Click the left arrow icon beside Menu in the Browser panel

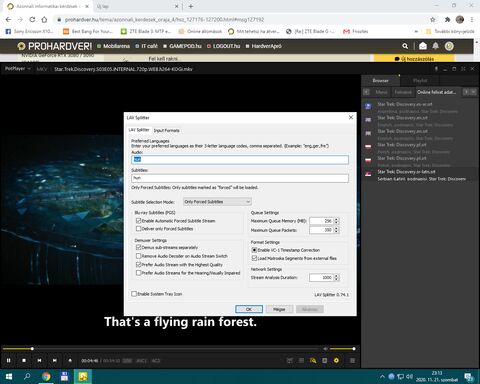pyautogui.click(x=366, y=92)
